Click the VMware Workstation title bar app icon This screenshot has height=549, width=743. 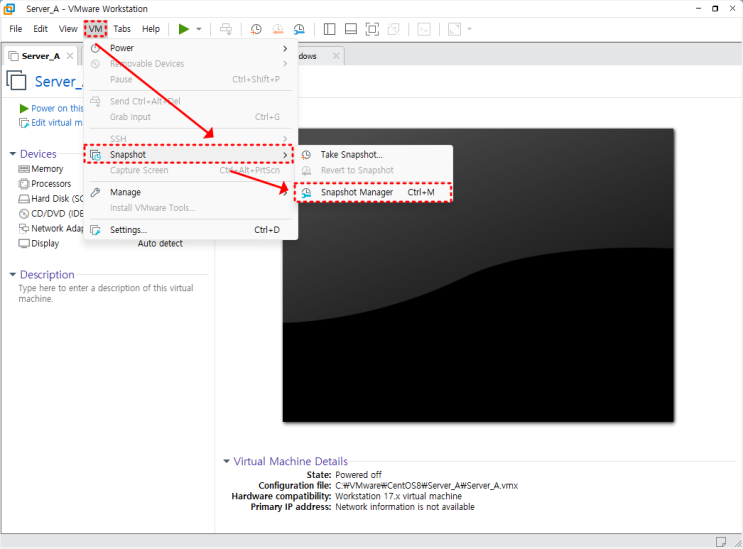(9, 9)
